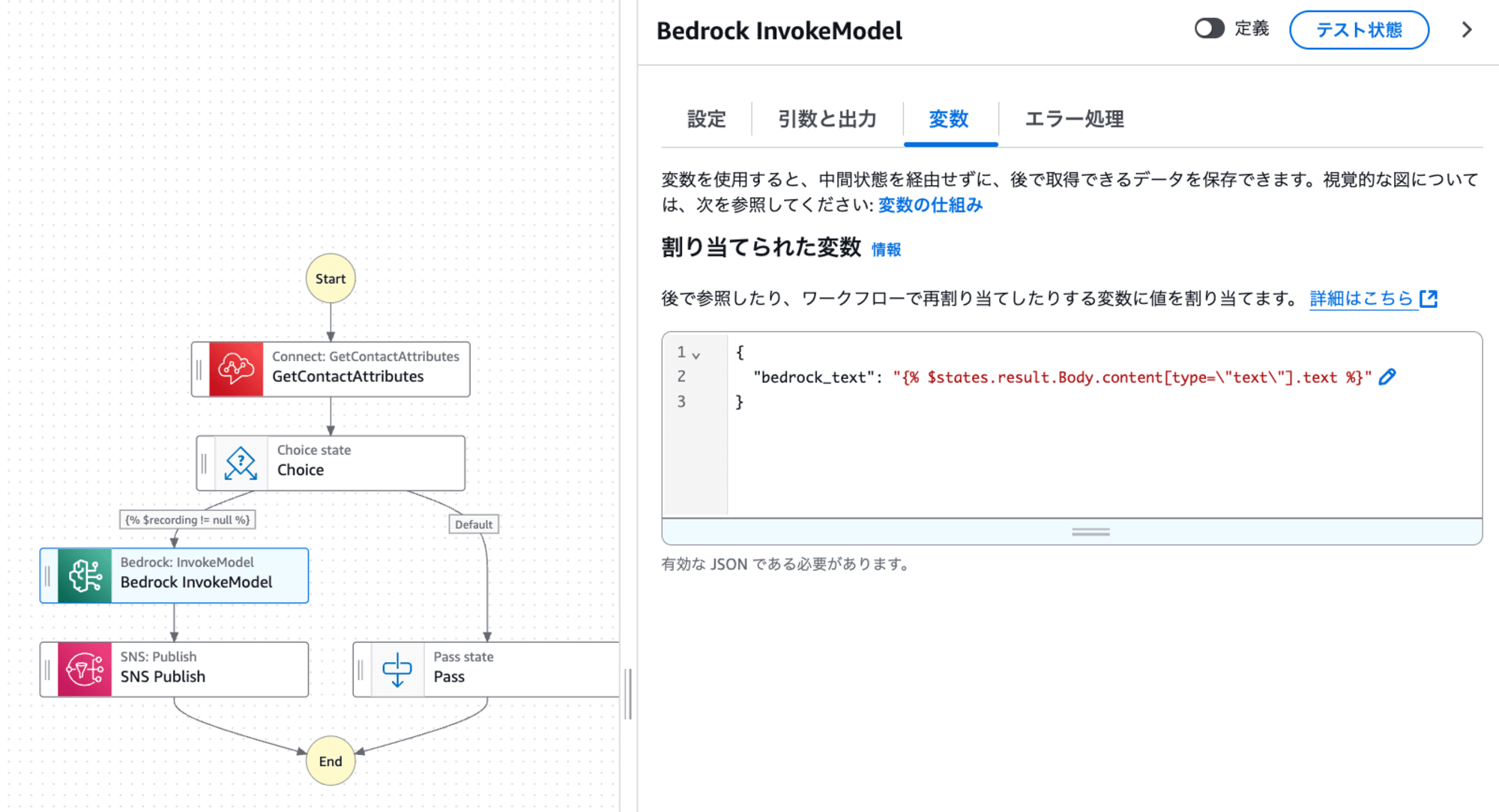Select the GetContactAttributes state label
The height and width of the screenshot is (812, 1499).
click(348, 377)
